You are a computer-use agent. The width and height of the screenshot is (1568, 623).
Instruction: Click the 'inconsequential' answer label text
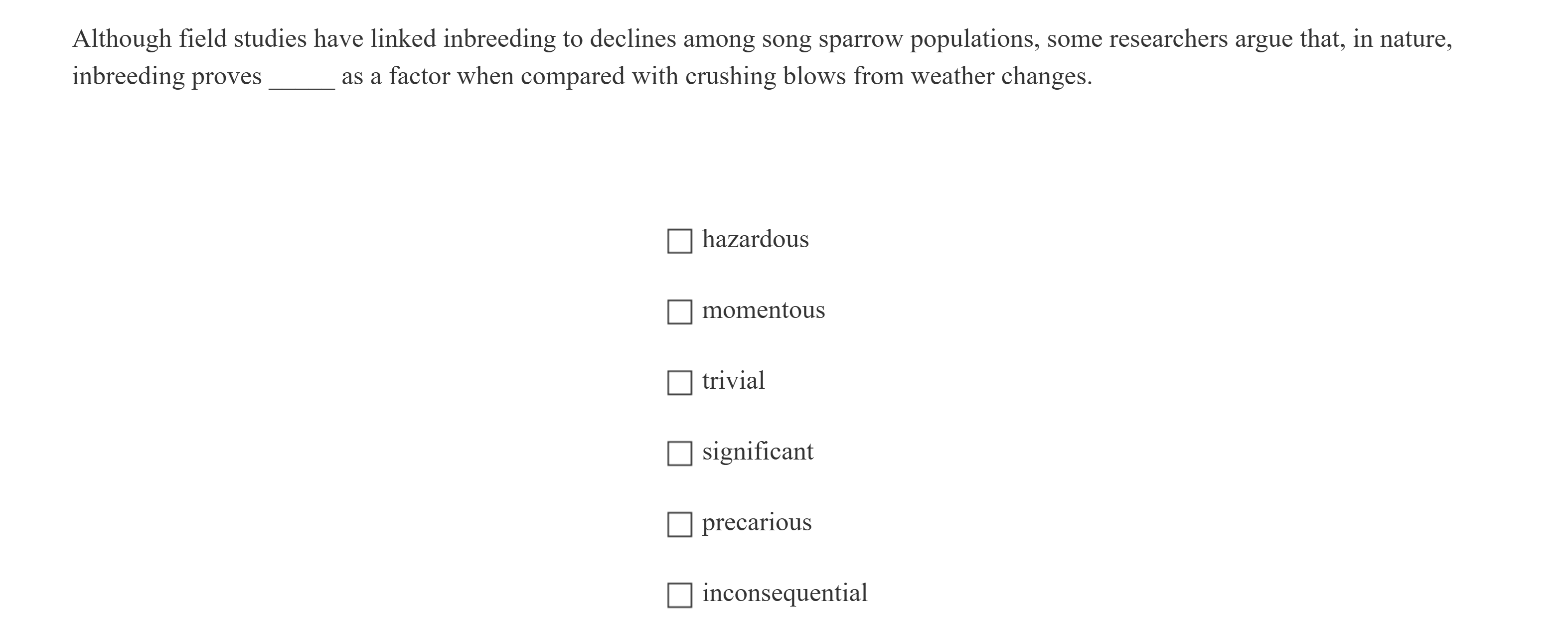pos(784,593)
